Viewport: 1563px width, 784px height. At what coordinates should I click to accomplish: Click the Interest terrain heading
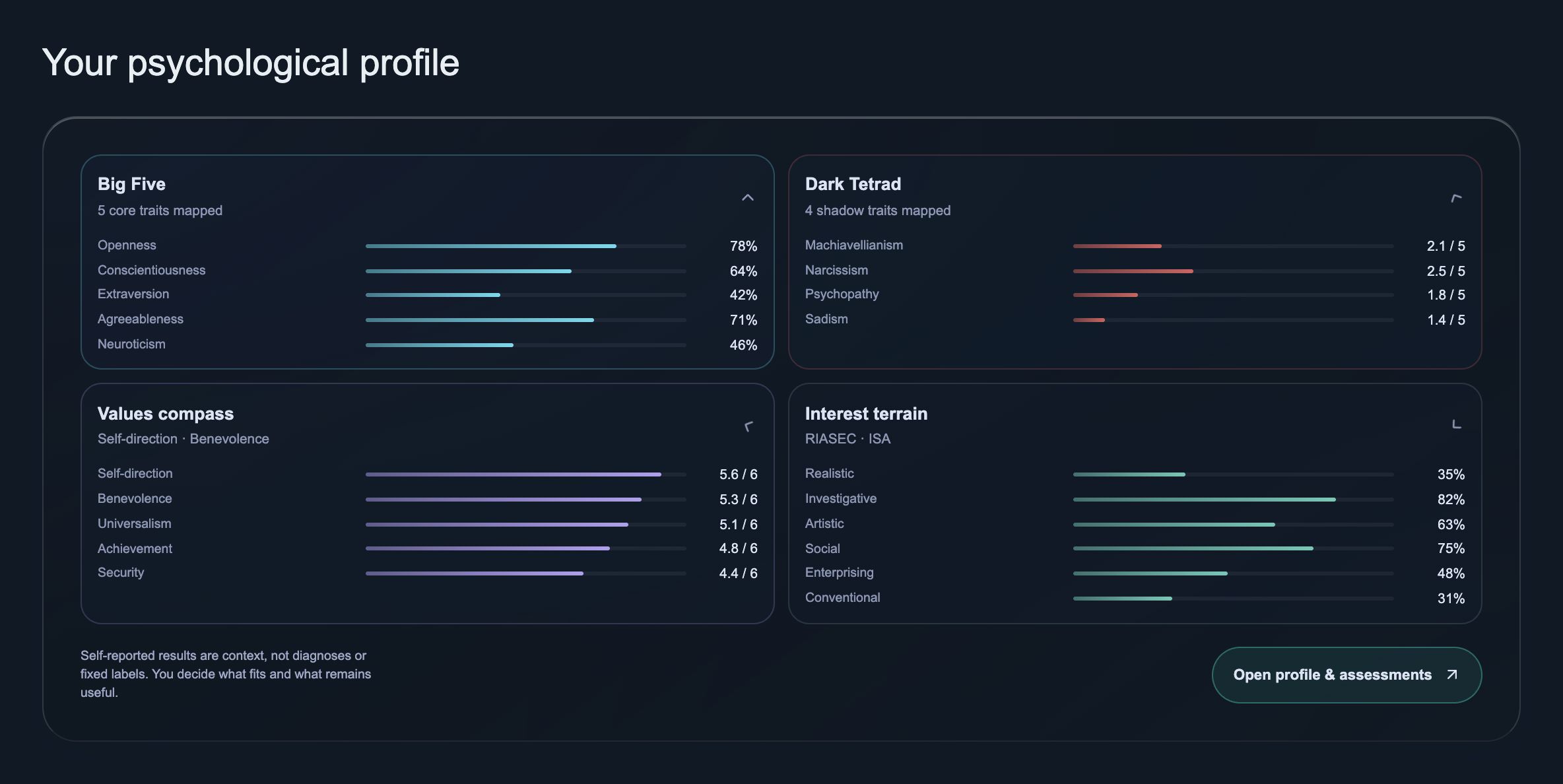(866, 414)
